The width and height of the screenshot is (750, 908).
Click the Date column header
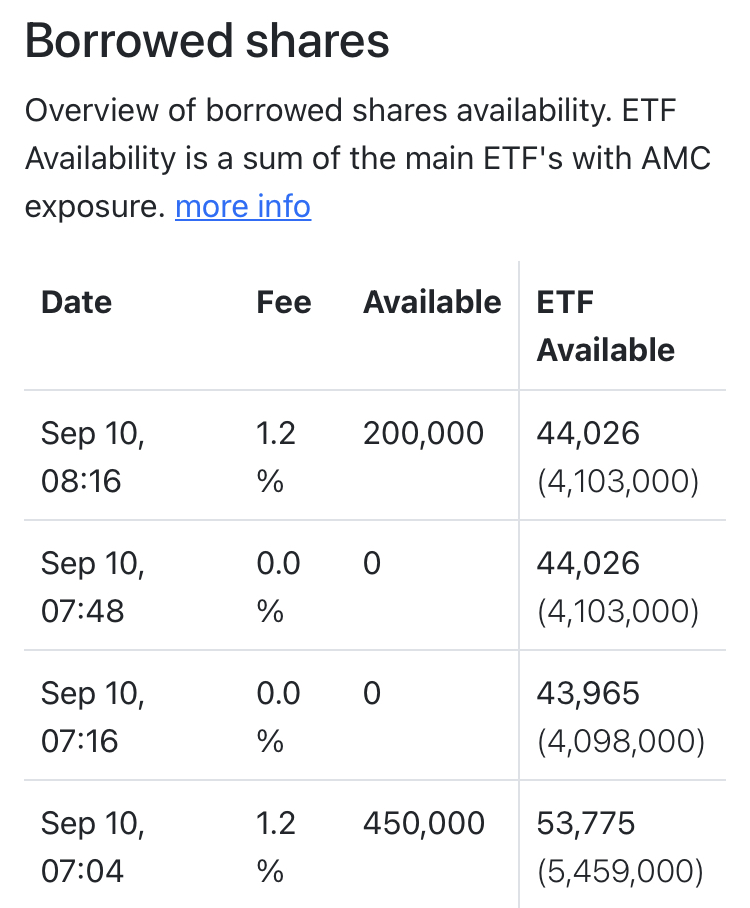(x=77, y=302)
